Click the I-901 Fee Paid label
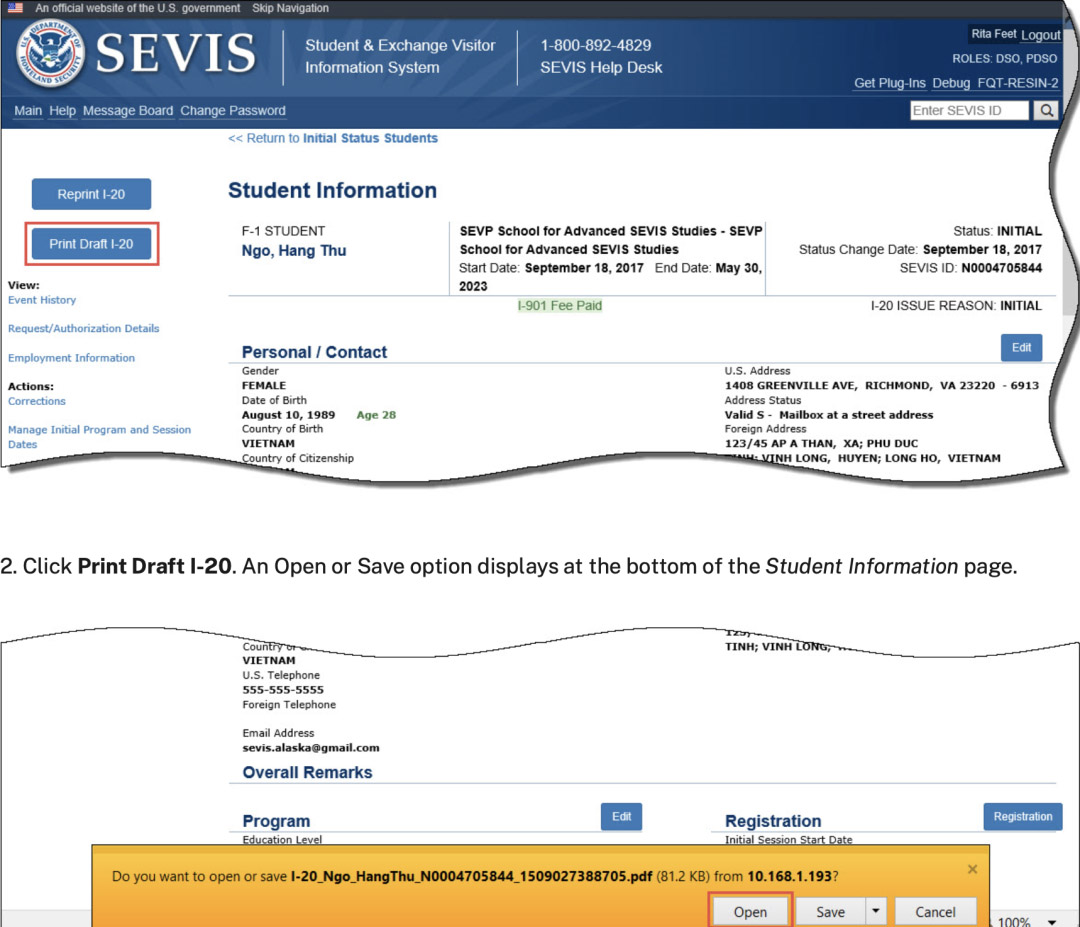 coord(559,305)
